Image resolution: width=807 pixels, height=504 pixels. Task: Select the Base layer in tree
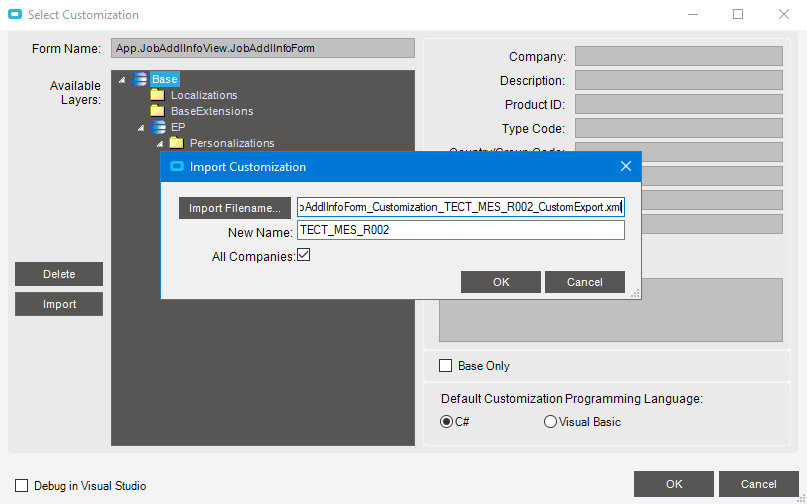tap(165, 79)
